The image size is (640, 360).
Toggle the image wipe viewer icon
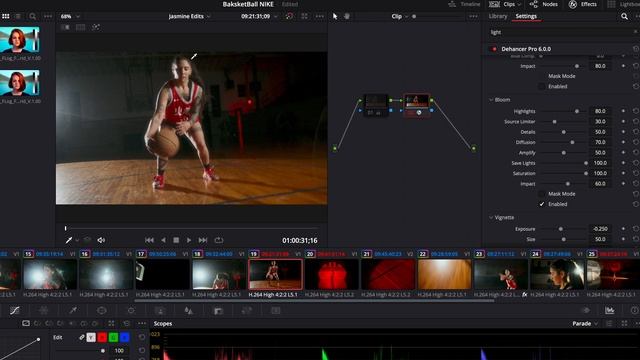tap(65, 27)
